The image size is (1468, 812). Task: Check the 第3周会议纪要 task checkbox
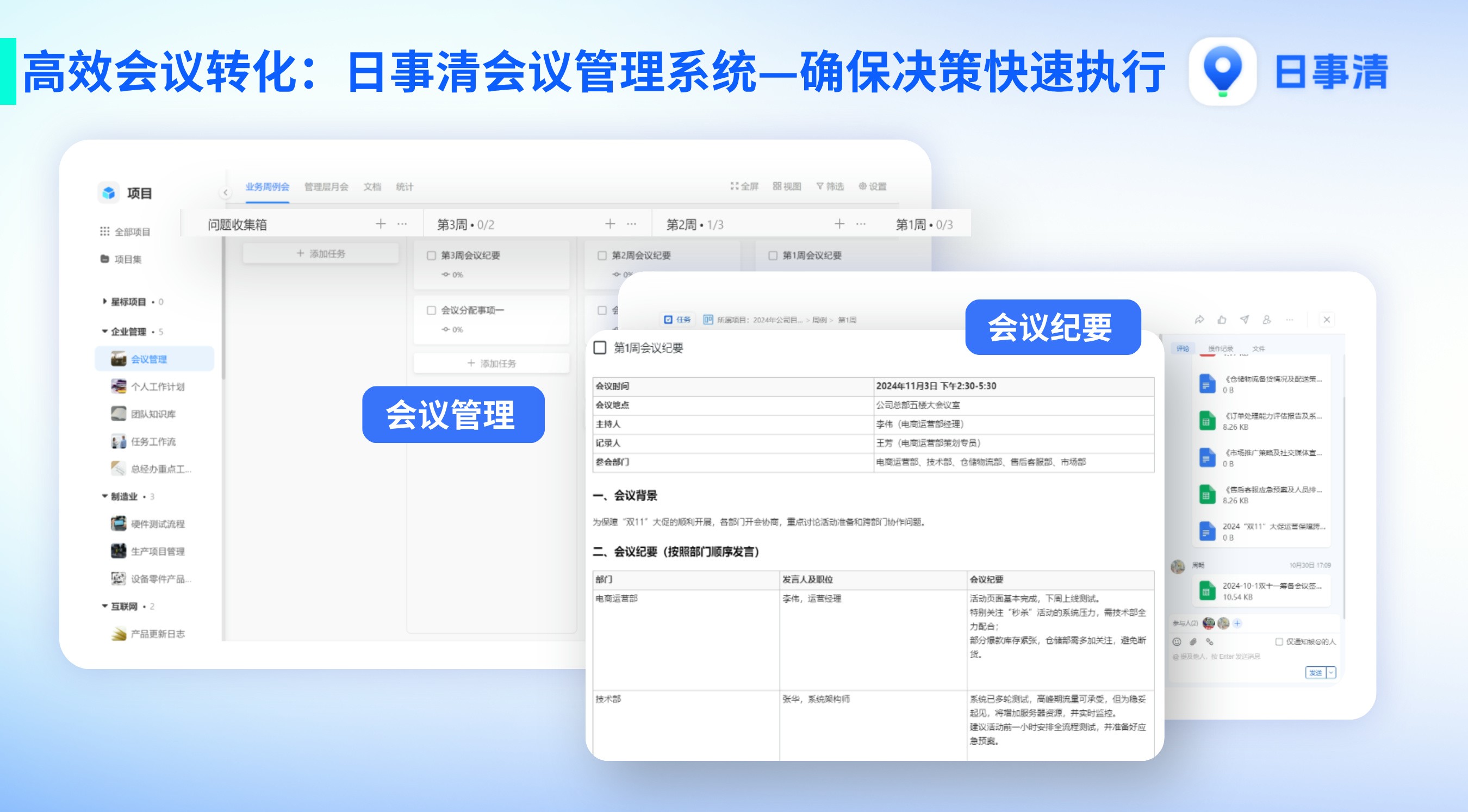tap(431, 255)
